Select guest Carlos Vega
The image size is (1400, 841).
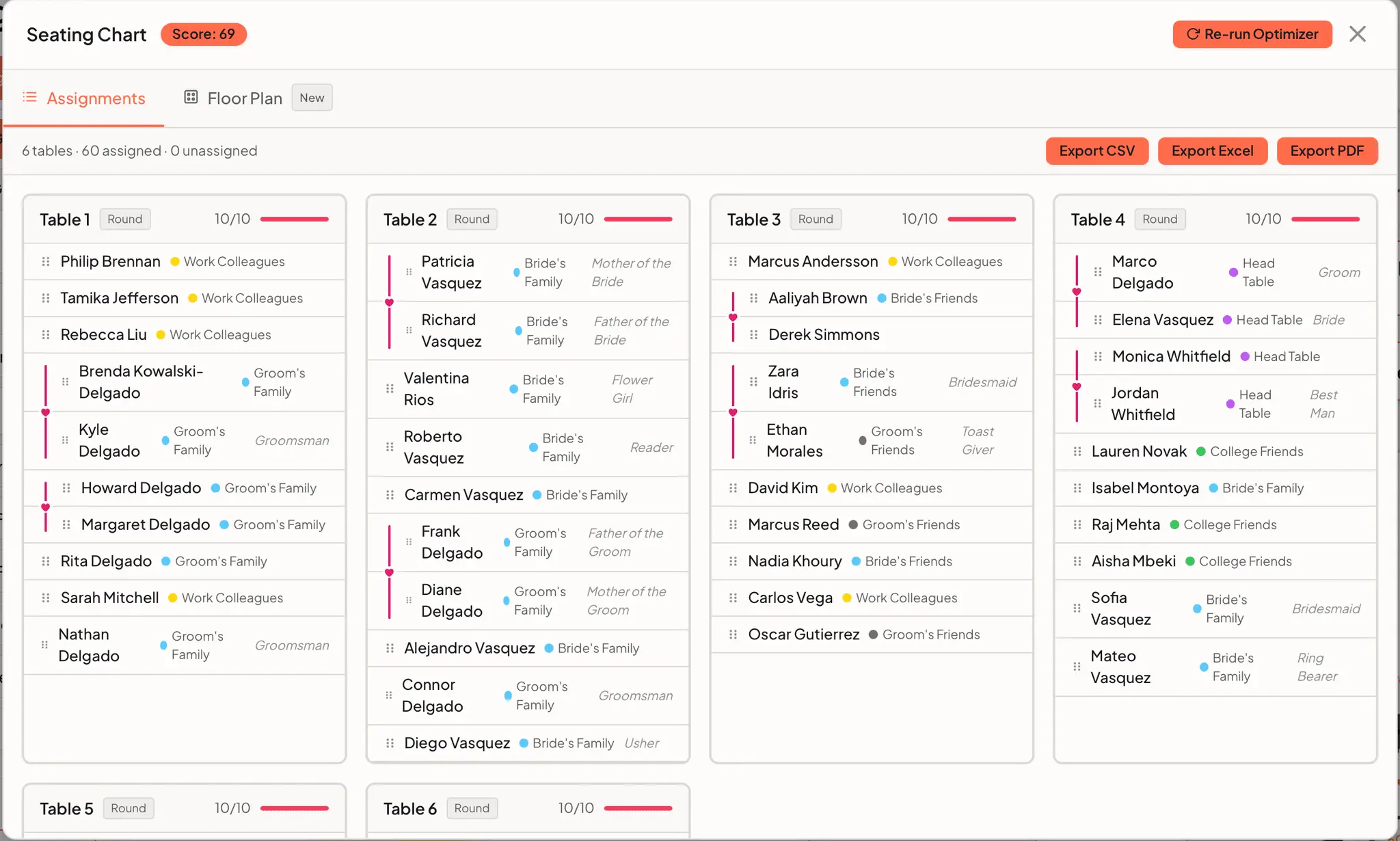click(x=872, y=598)
